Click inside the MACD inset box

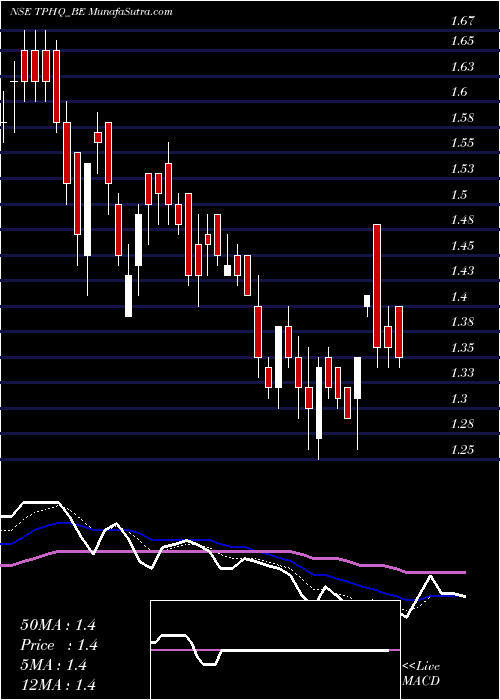coord(275,650)
